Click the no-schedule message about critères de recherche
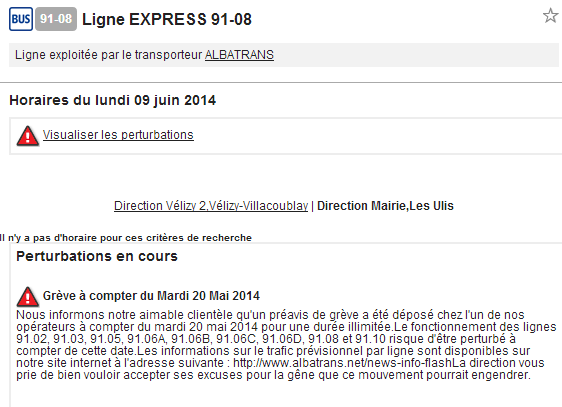This screenshot has width=562, height=407. click(126, 238)
